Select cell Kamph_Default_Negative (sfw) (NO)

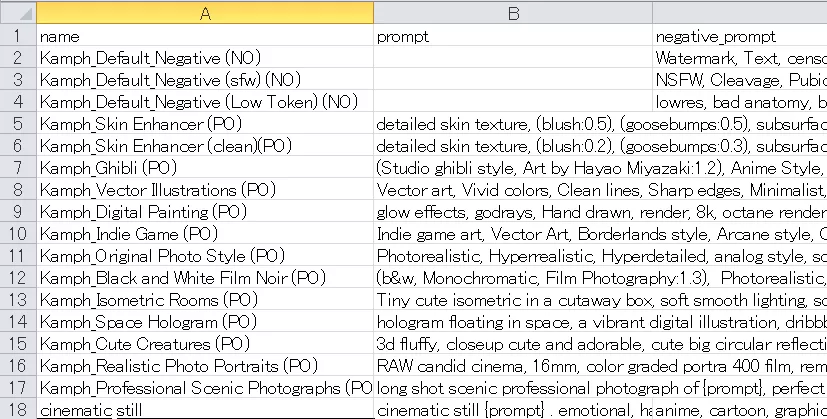205,80
